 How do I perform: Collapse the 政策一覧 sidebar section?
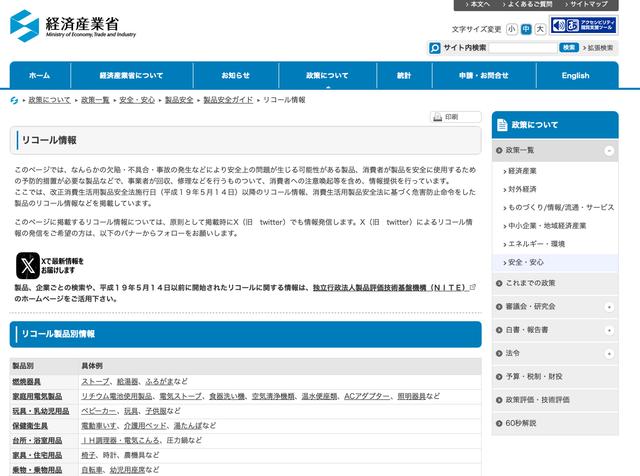609,149
